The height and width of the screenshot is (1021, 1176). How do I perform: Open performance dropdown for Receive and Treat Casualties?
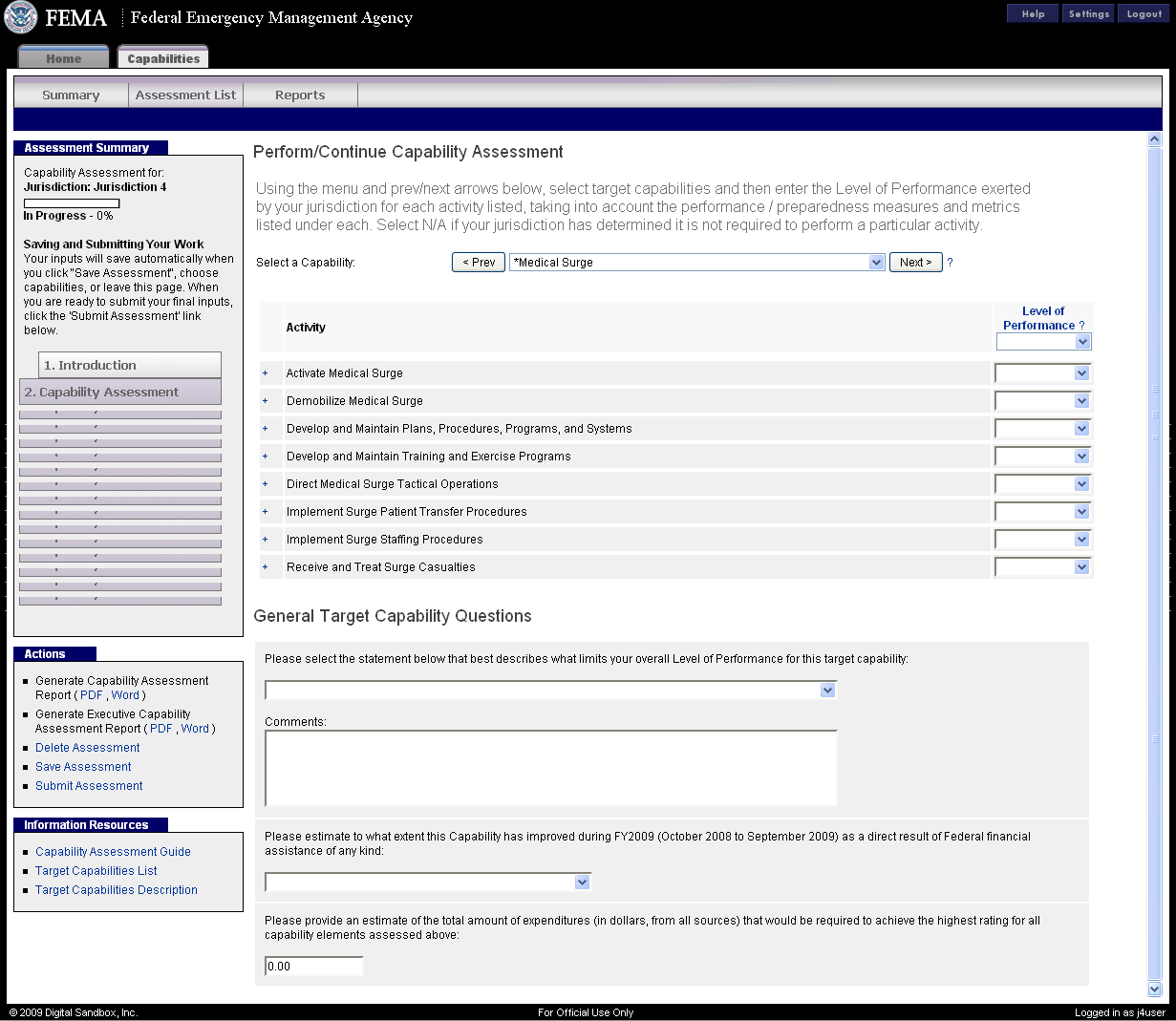pos(1042,567)
